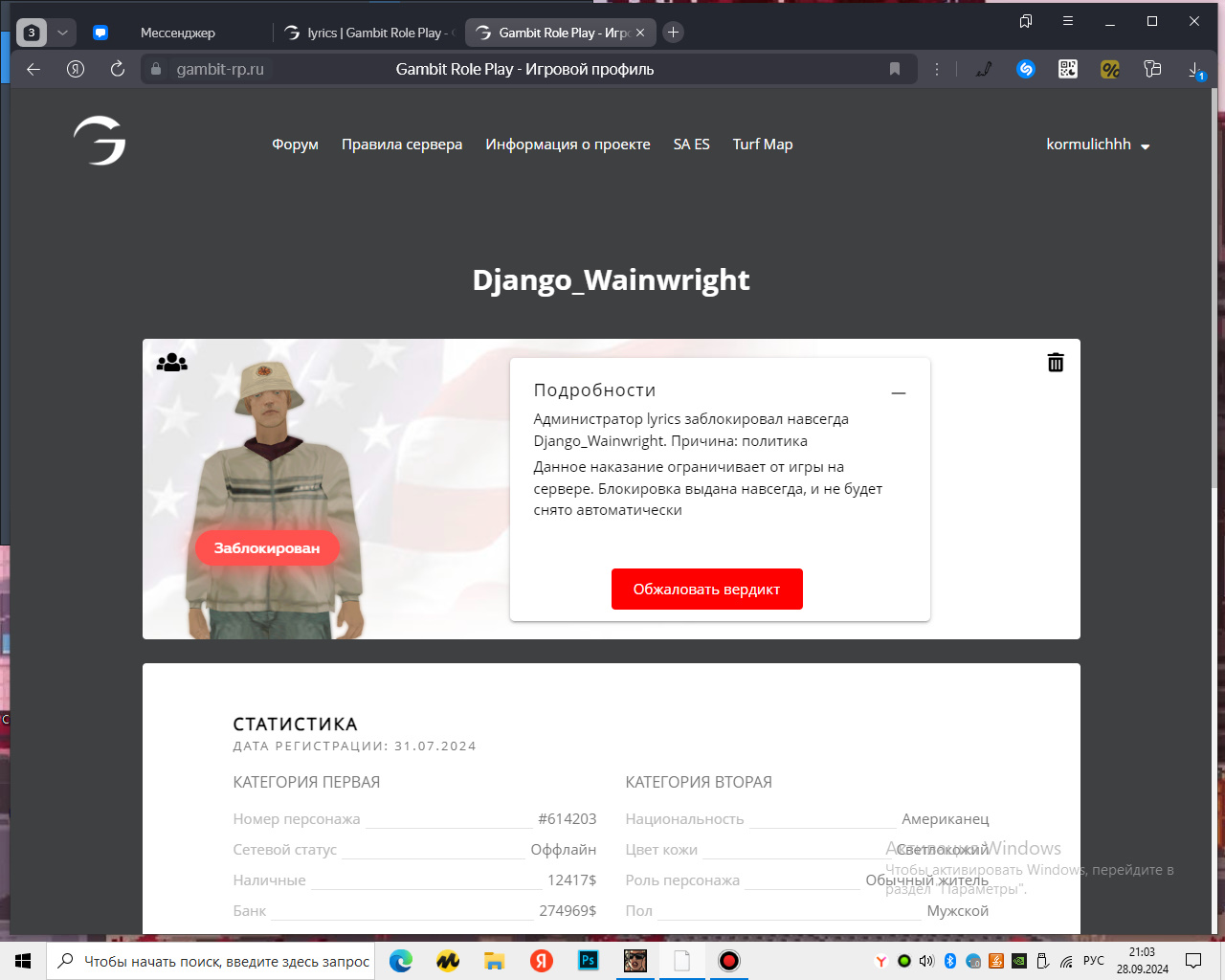1225x980 pixels.
Task: Bookmark this page using the address bar icon
Action: pos(895,69)
